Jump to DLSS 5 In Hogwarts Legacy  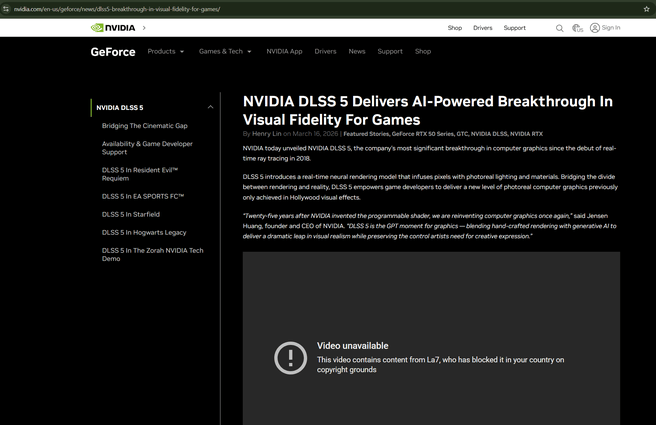144,232
